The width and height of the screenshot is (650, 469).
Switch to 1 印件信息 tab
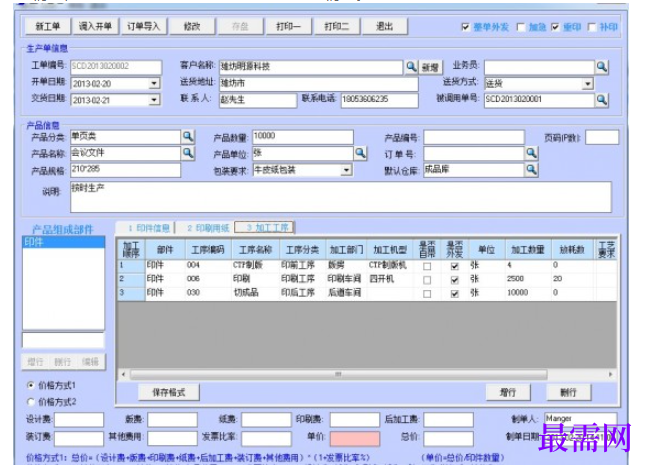148,228
